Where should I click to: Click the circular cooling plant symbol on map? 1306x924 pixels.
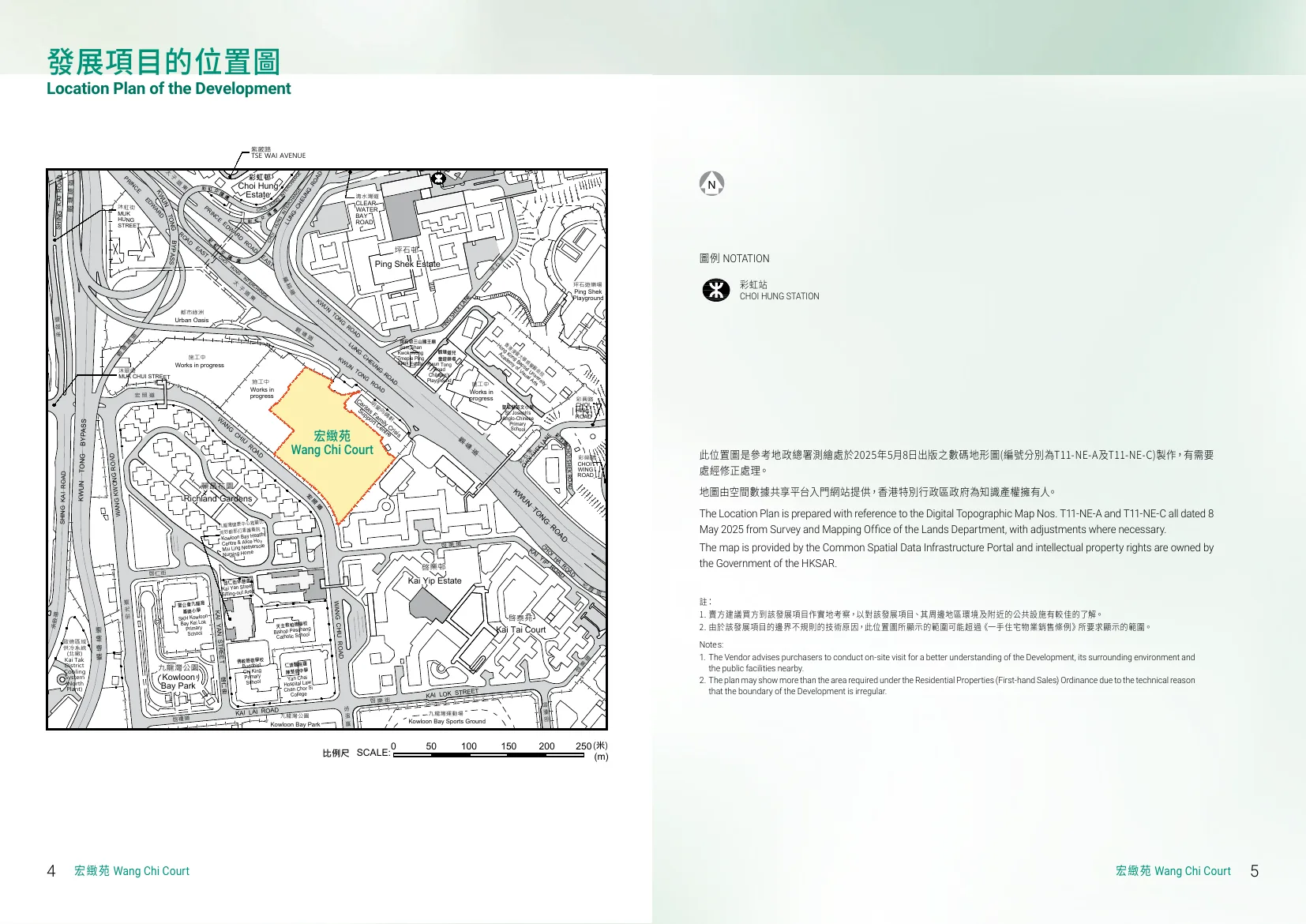(x=62, y=679)
